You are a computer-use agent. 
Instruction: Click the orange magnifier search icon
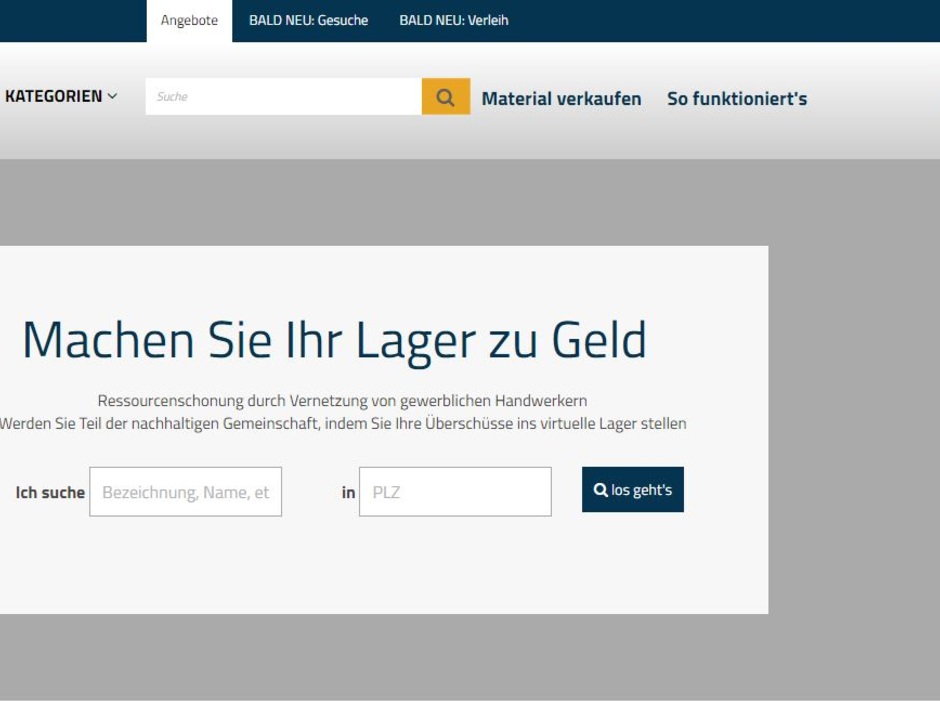tap(444, 96)
